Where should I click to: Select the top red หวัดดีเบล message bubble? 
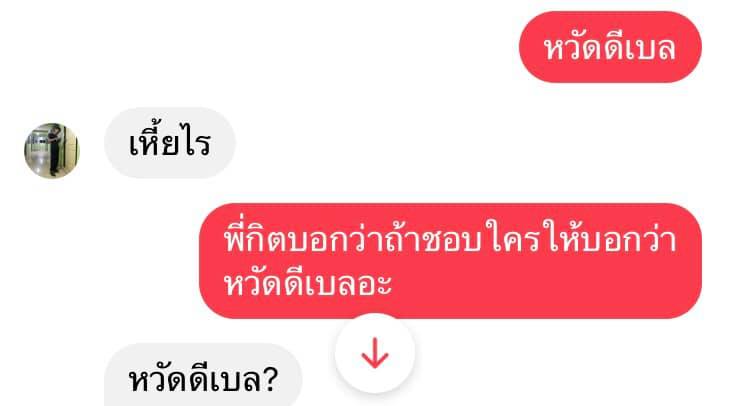coord(610,47)
